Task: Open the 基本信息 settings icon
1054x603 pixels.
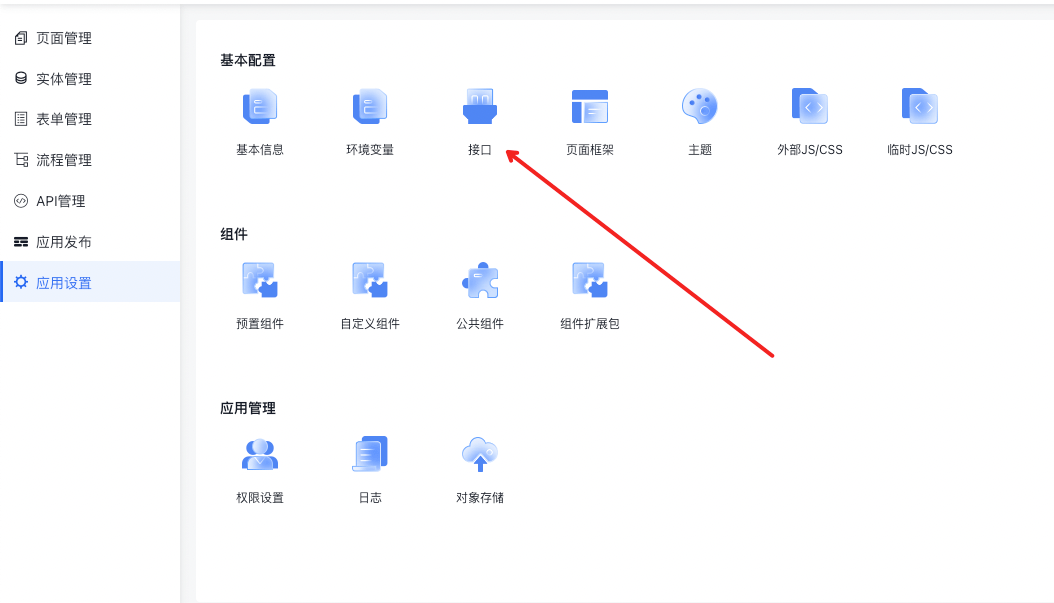Action: (x=260, y=107)
